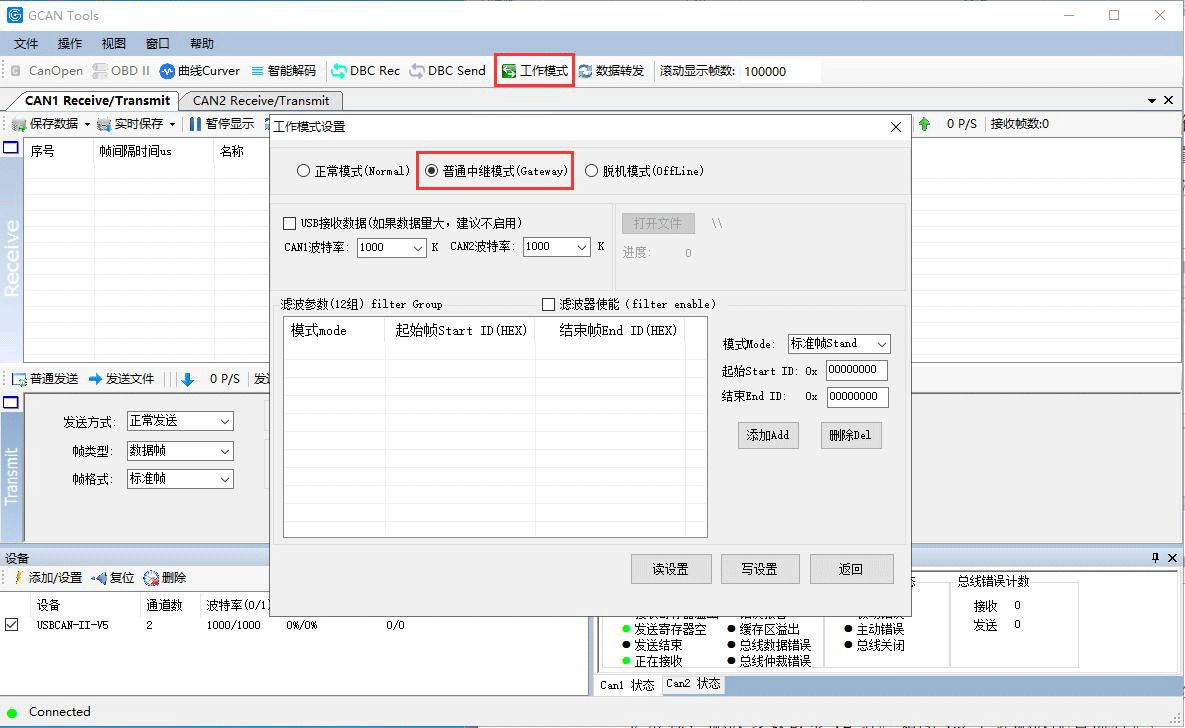The height and width of the screenshot is (728, 1185).
Task: Click the 工作模式 toolbar button
Action: click(534, 71)
